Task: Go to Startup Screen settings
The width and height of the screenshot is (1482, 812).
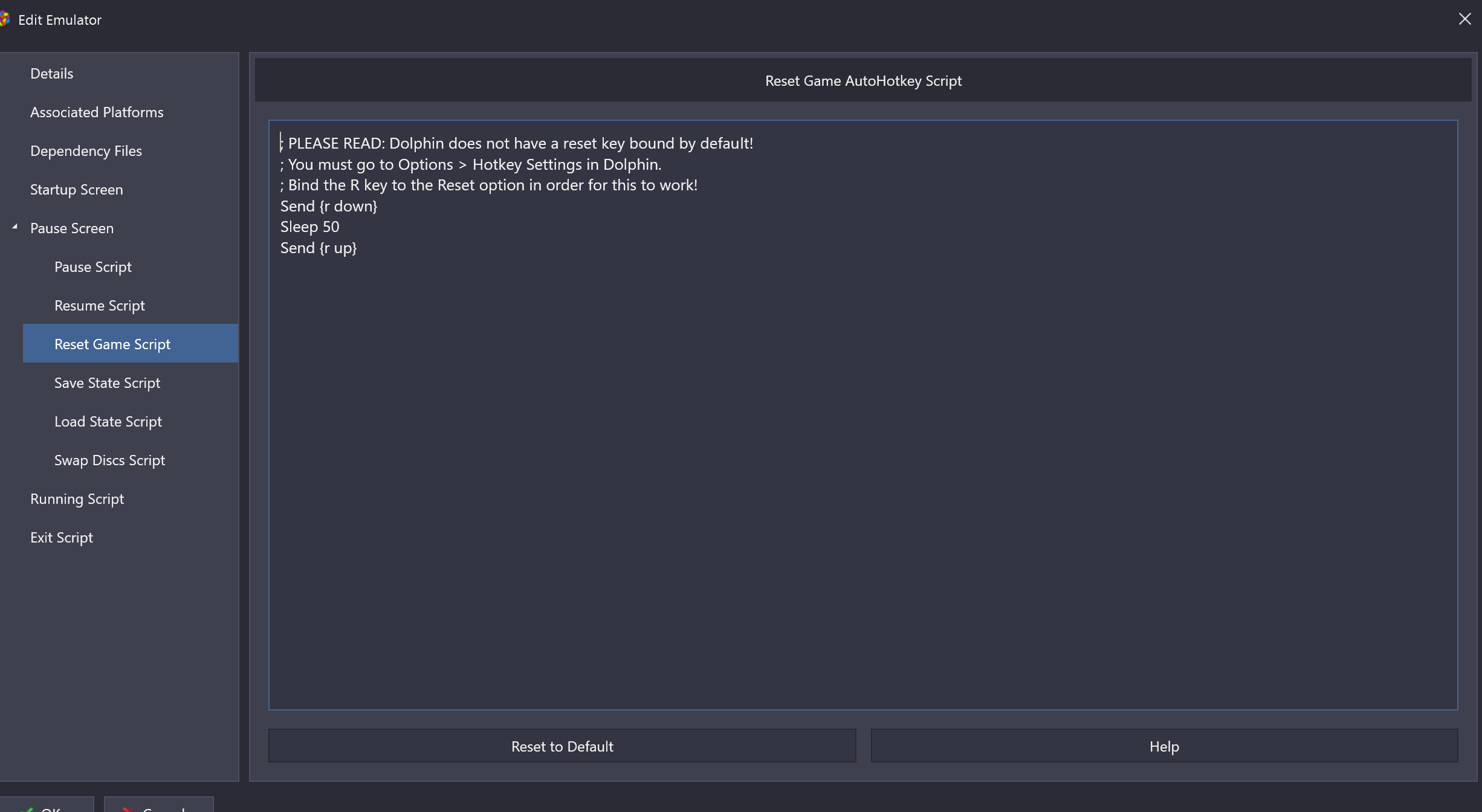Action: [x=76, y=190]
